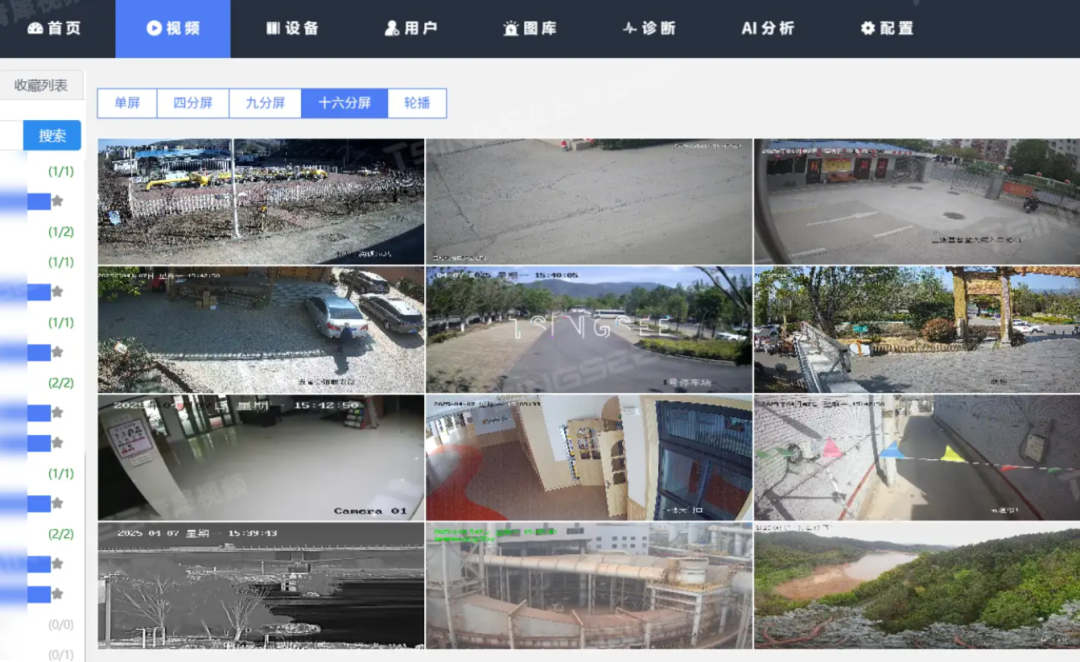The image size is (1080, 662).
Task: Select the tree group showing (0/0)
Action: 61,625
